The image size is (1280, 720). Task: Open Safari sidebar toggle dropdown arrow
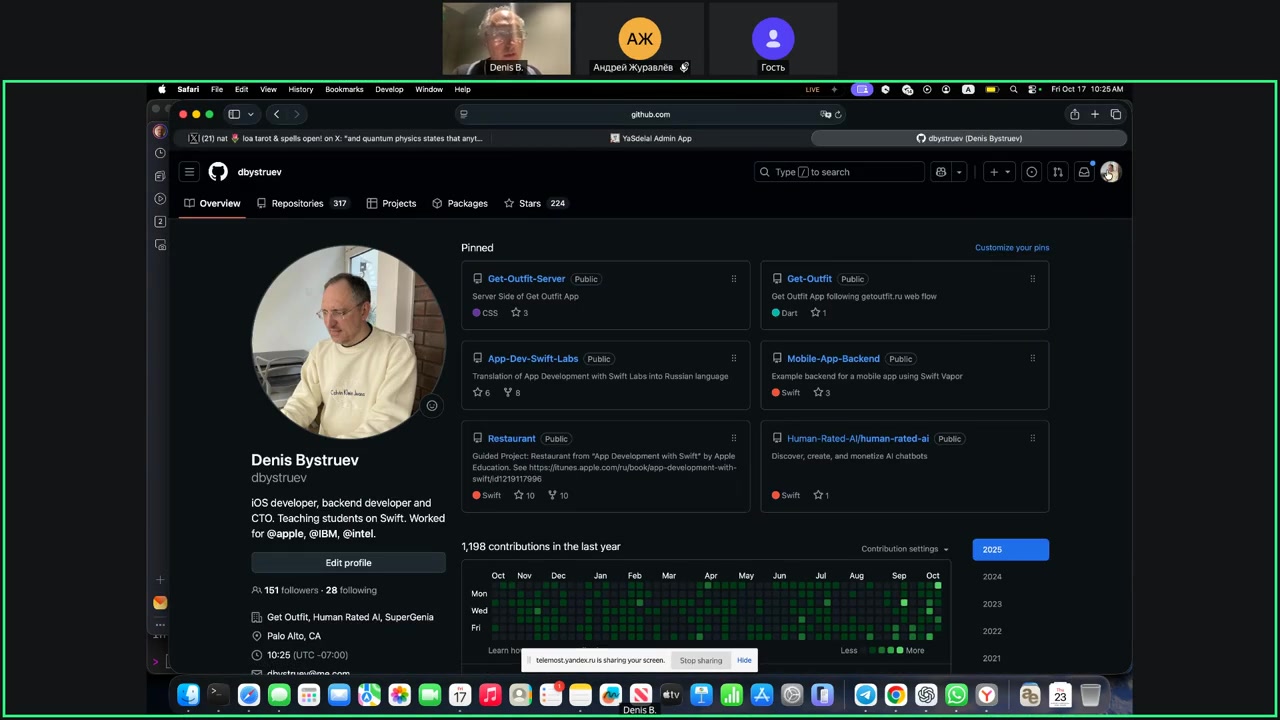(251, 114)
